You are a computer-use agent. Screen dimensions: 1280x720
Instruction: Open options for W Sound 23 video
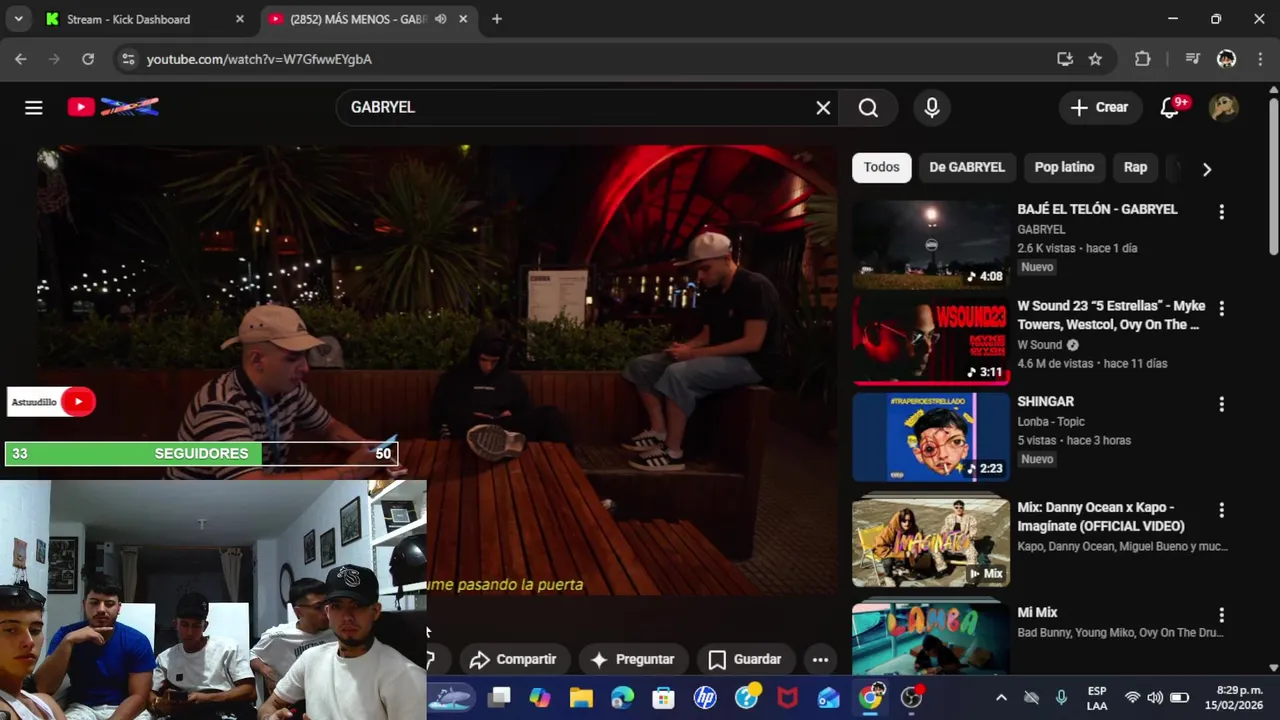1221,308
